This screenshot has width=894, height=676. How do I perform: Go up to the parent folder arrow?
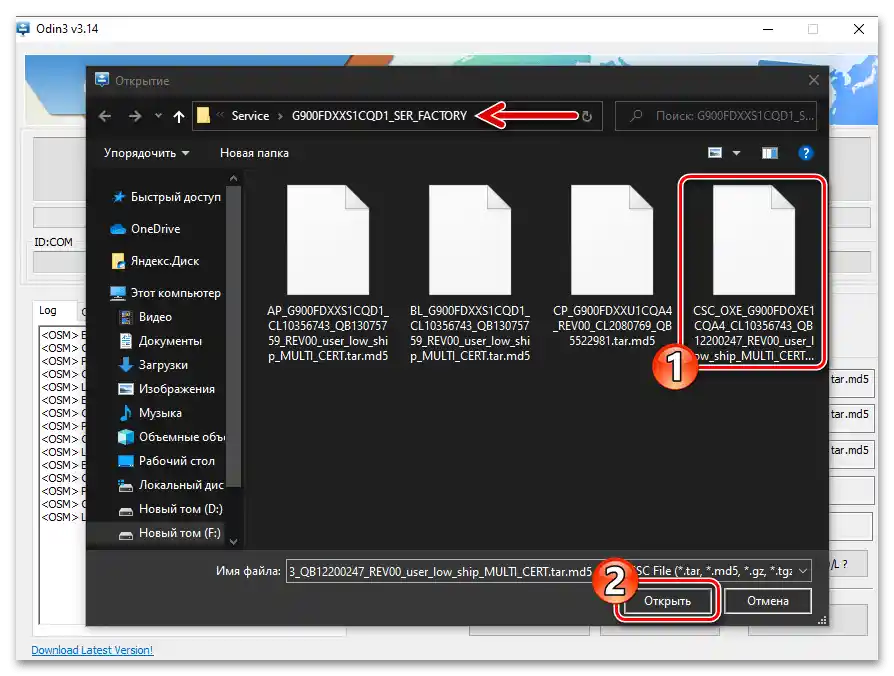tap(179, 116)
